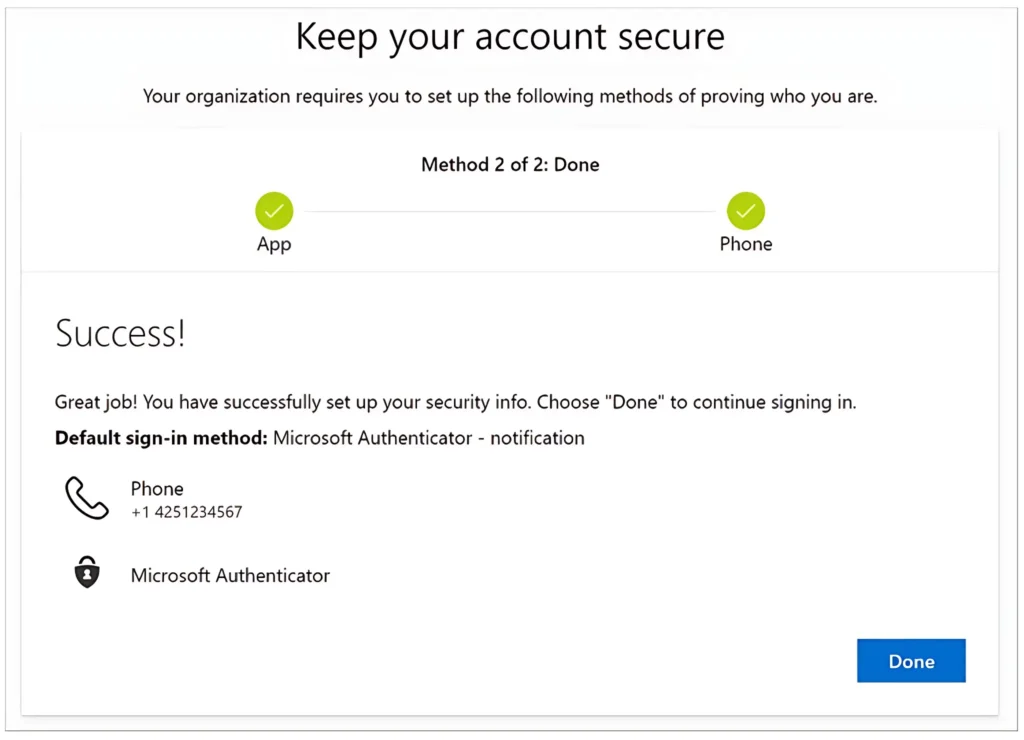Click the Success! heading
The image size is (1024, 740).
coord(119,333)
